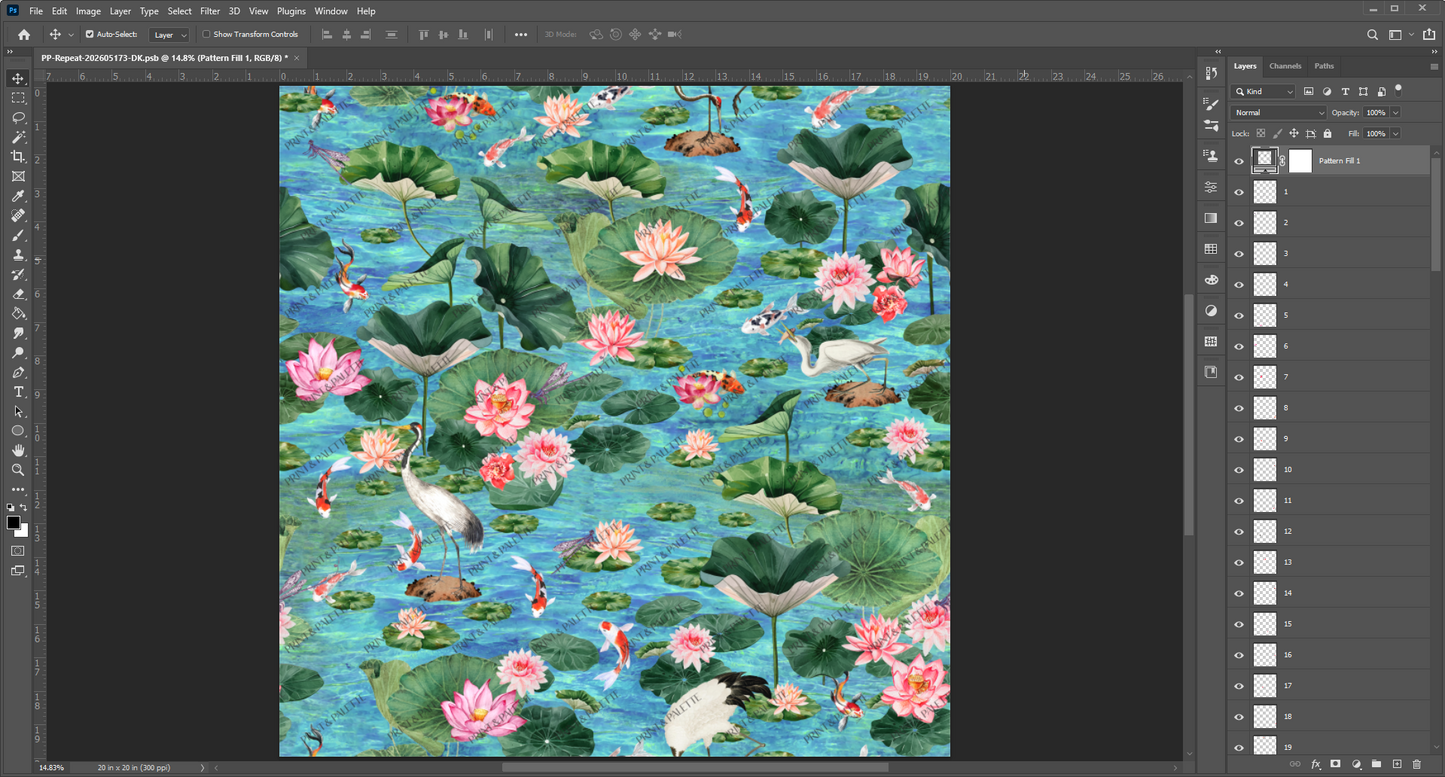Activate the Horizontal Type tool
Screen dimensions: 1445x777
pyautogui.click(x=18, y=392)
